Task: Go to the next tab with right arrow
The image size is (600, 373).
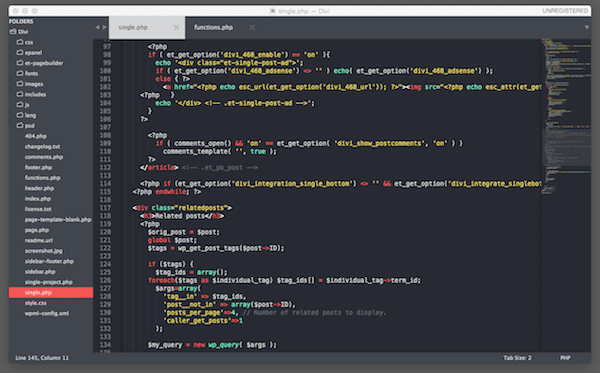Action: [x=104, y=27]
